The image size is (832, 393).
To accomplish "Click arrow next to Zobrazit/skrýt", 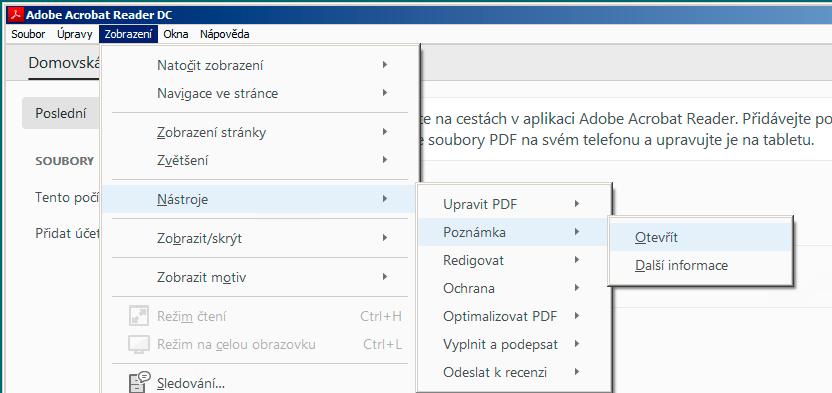I will click(385, 238).
